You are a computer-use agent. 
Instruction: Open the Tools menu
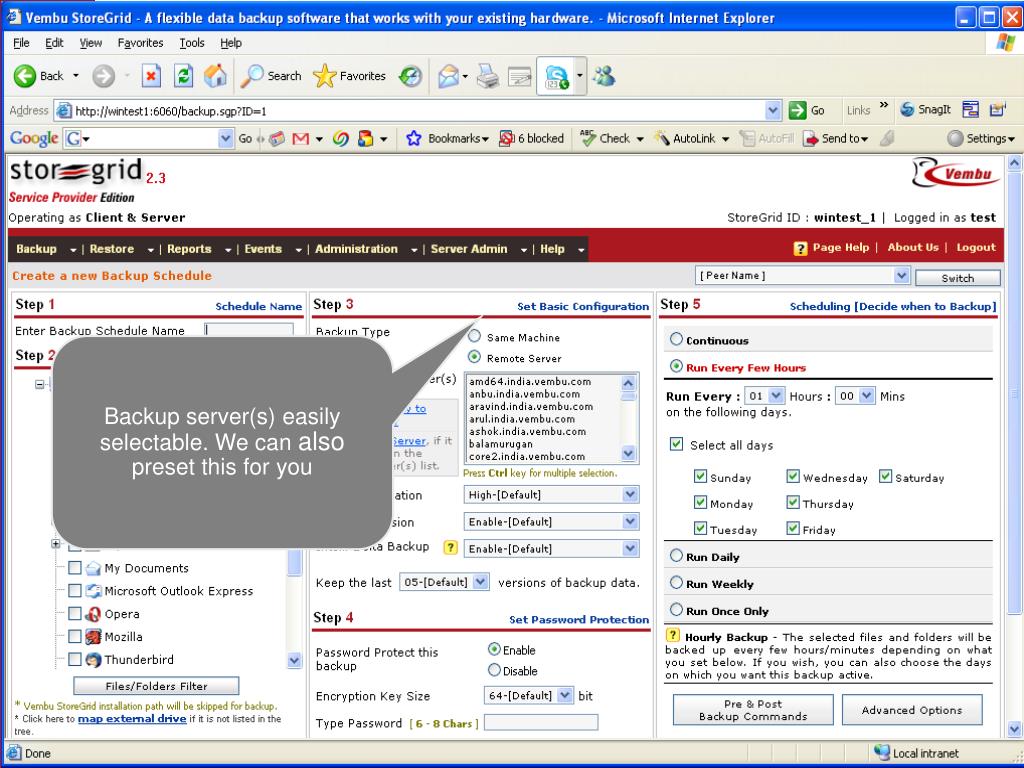(x=192, y=43)
